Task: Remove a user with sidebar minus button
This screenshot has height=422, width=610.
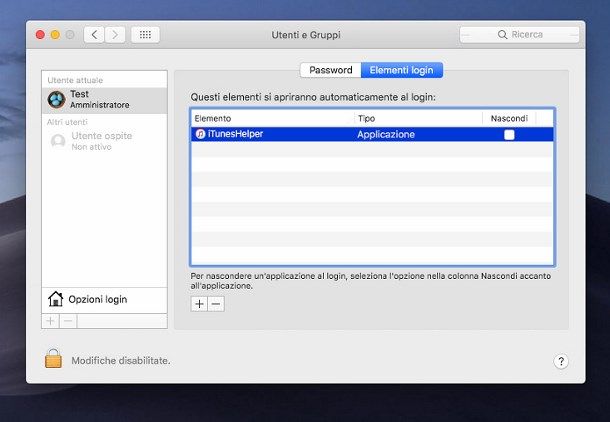Action: pyautogui.click(x=68, y=321)
